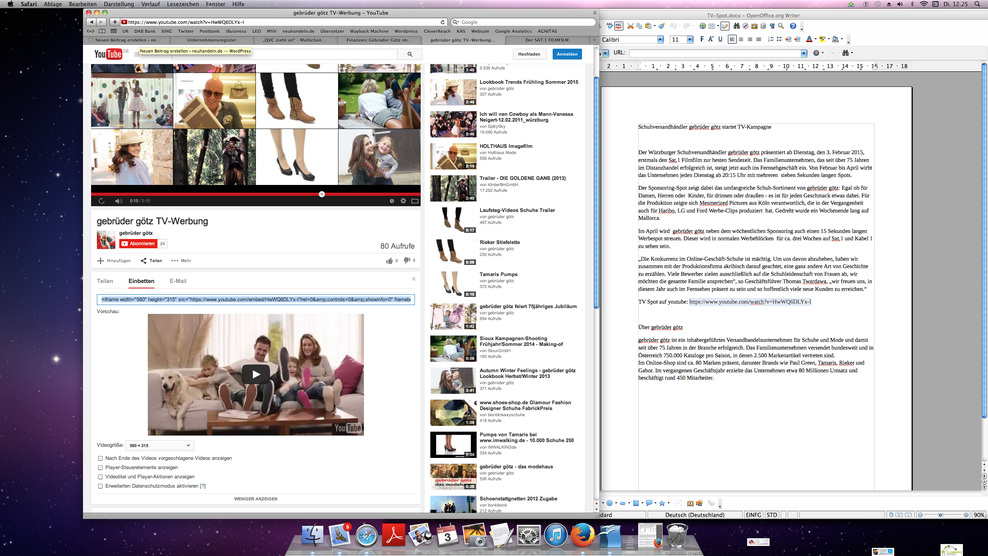Toggle AutoSpellcheck icon in Writer
The width and height of the screenshot is (988, 556).
619,26
